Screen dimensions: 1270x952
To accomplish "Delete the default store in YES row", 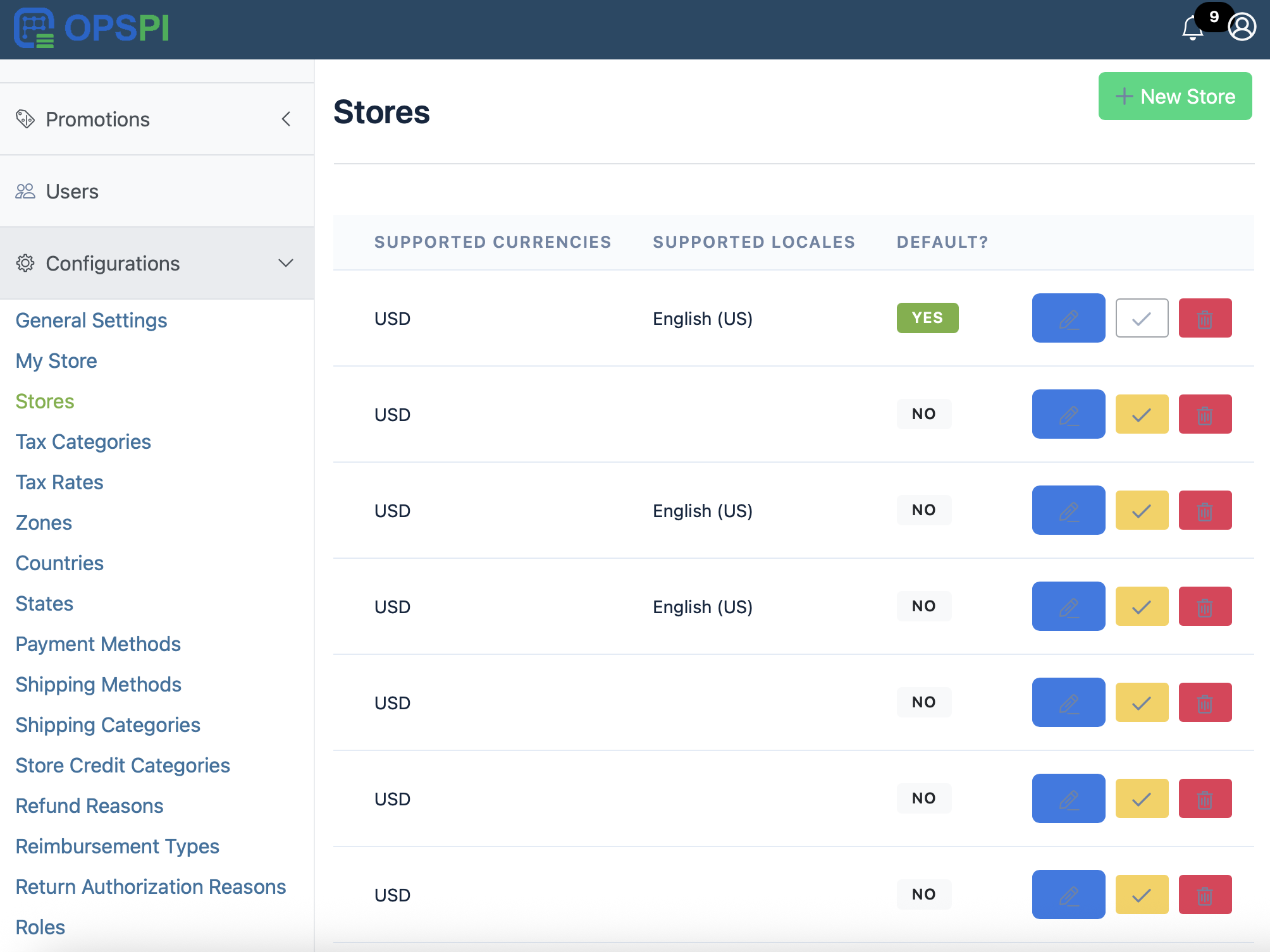I will 1205,318.
